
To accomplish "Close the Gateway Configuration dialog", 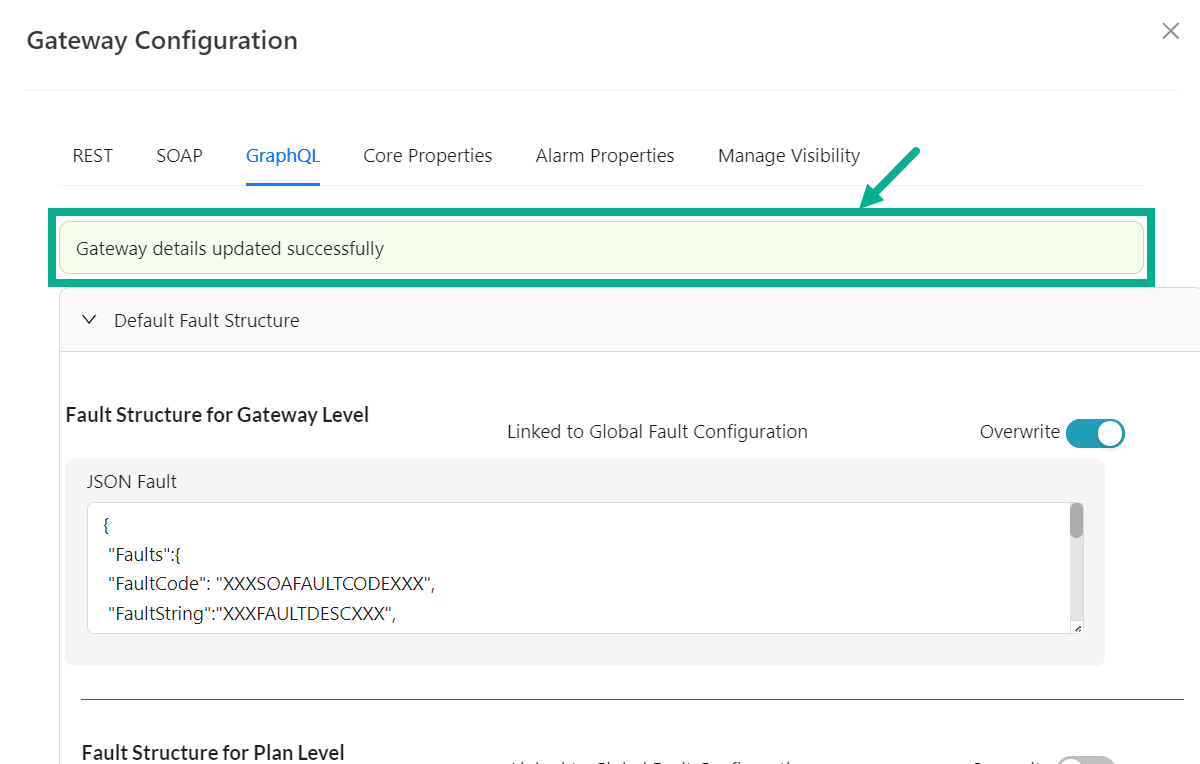I will [x=1170, y=31].
